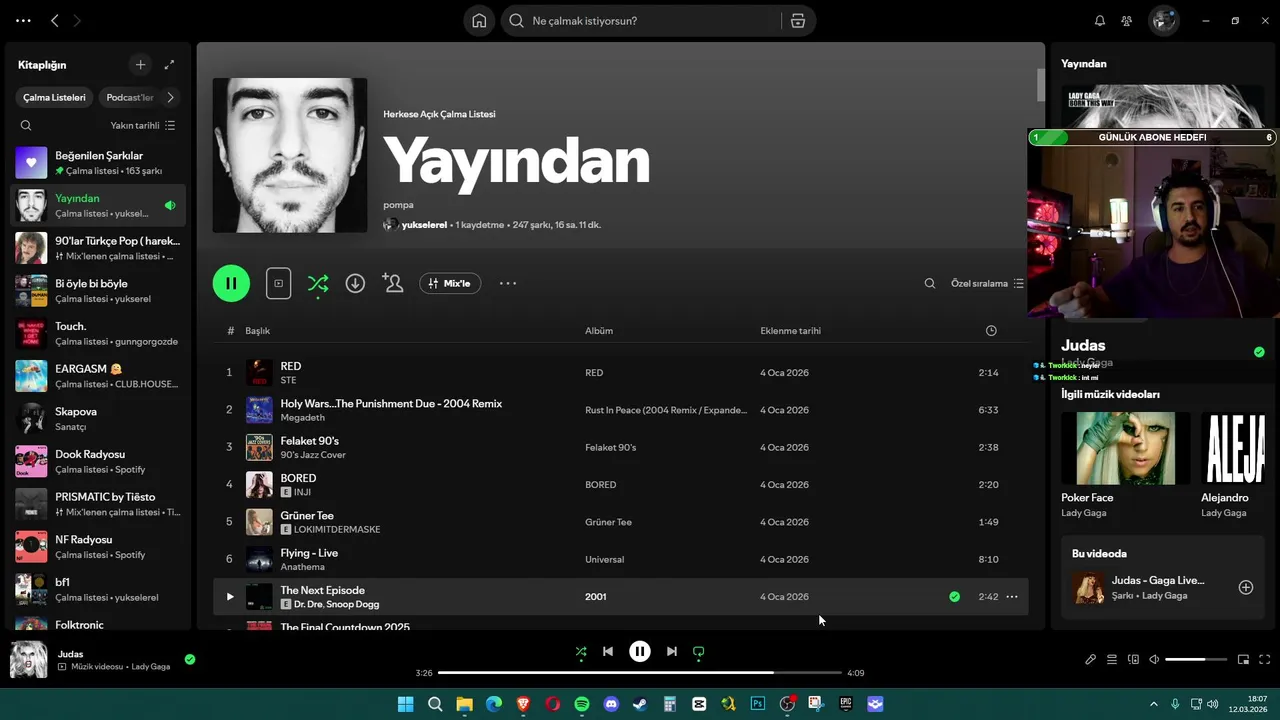
Task: Click the 'Mix'le' button
Action: (x=450, y=284)
